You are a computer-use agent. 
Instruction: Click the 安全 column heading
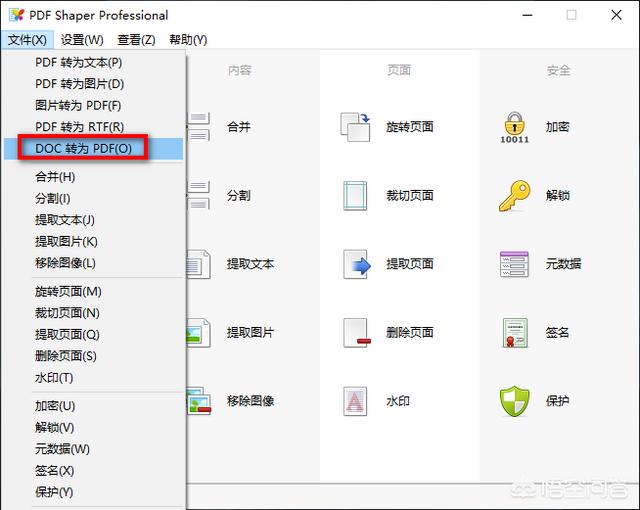[x=558, y=71]
